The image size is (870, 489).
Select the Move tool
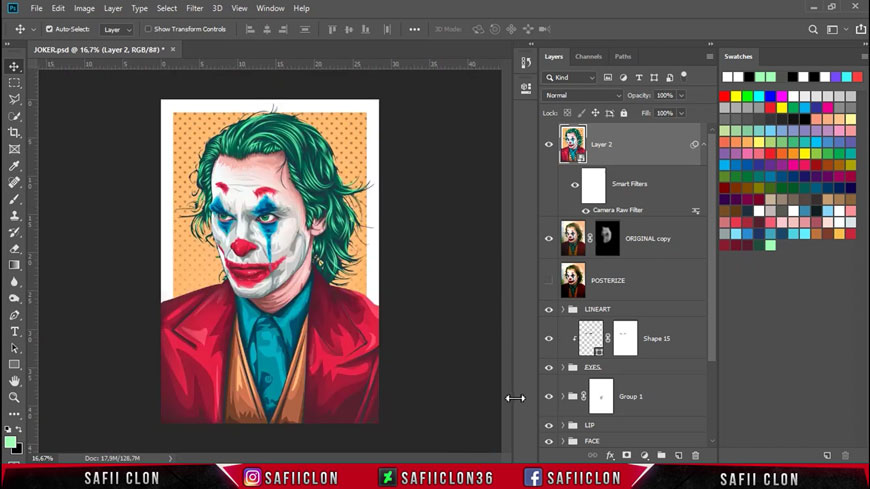[14, 67]
